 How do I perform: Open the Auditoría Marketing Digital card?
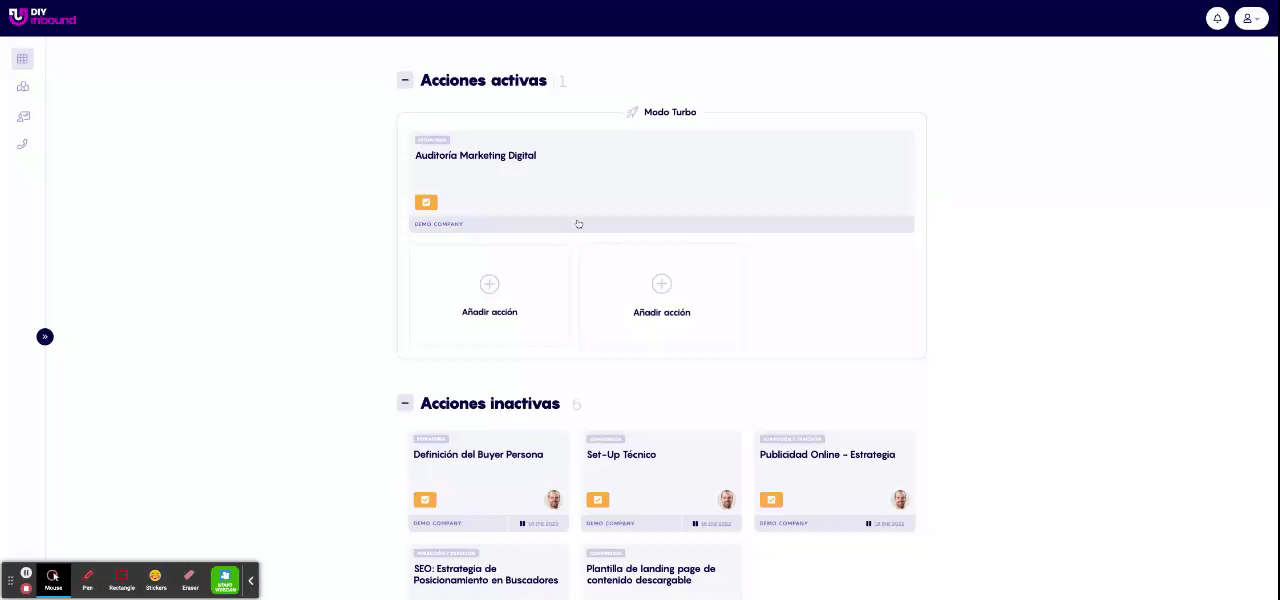(x=661, y=181)
